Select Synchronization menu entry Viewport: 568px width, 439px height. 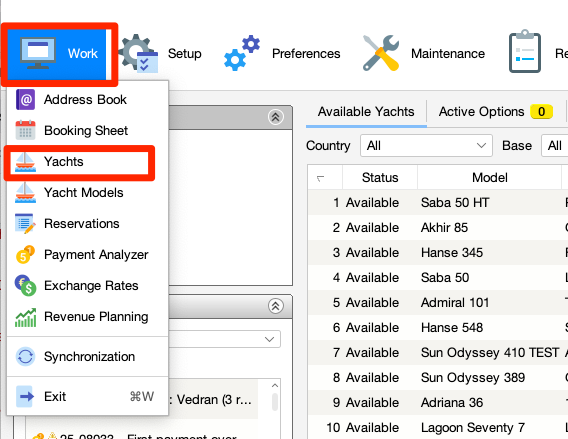(88, 357)
